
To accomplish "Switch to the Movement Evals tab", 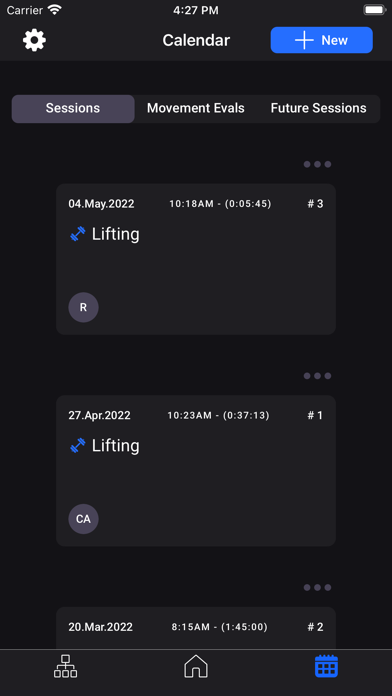I will (x=196, y=108).
